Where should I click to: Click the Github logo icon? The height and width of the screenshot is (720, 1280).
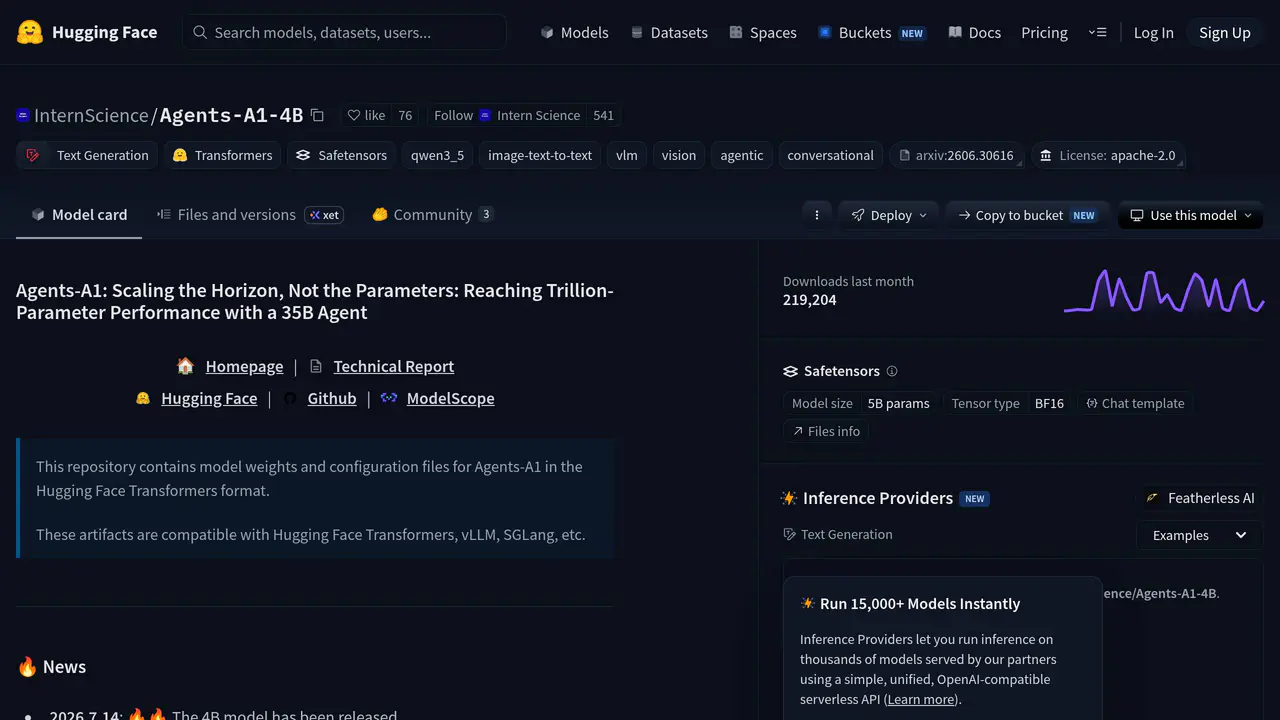(290, 398)
